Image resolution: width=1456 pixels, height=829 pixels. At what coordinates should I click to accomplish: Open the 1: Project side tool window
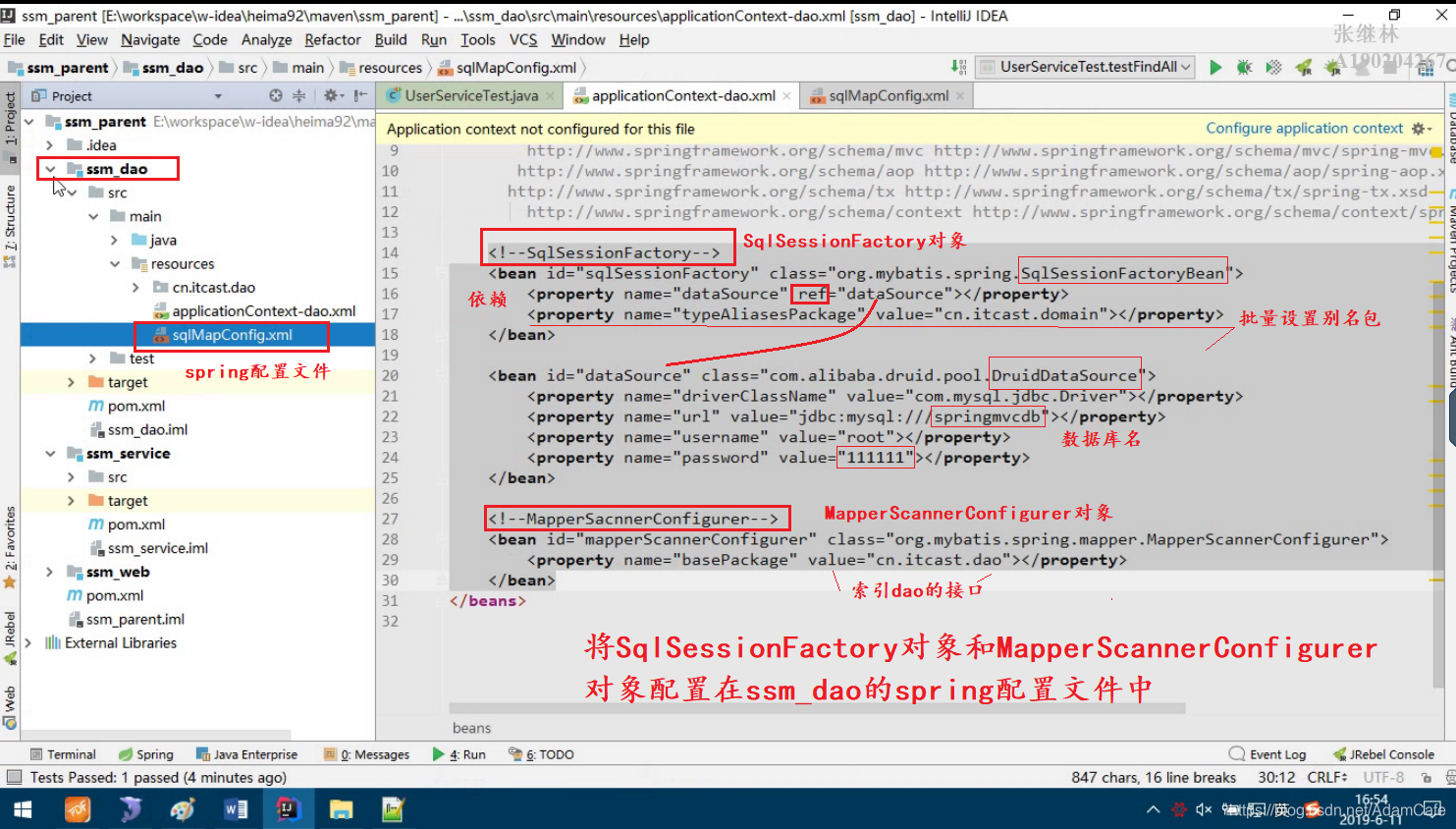pyautogui.click(x=10, y=127)
